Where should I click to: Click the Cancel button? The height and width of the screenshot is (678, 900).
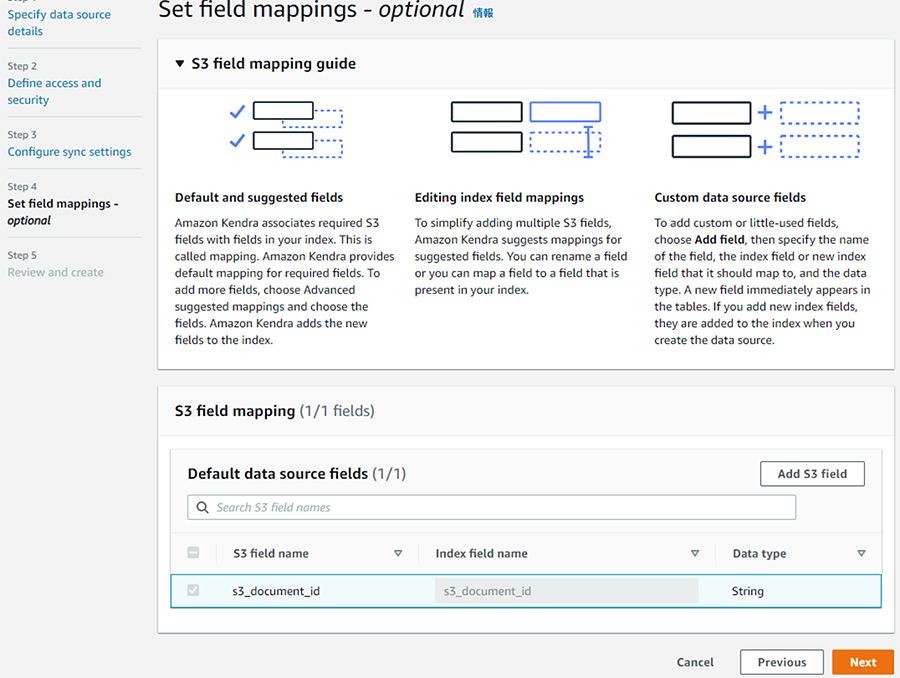point(695,662)
